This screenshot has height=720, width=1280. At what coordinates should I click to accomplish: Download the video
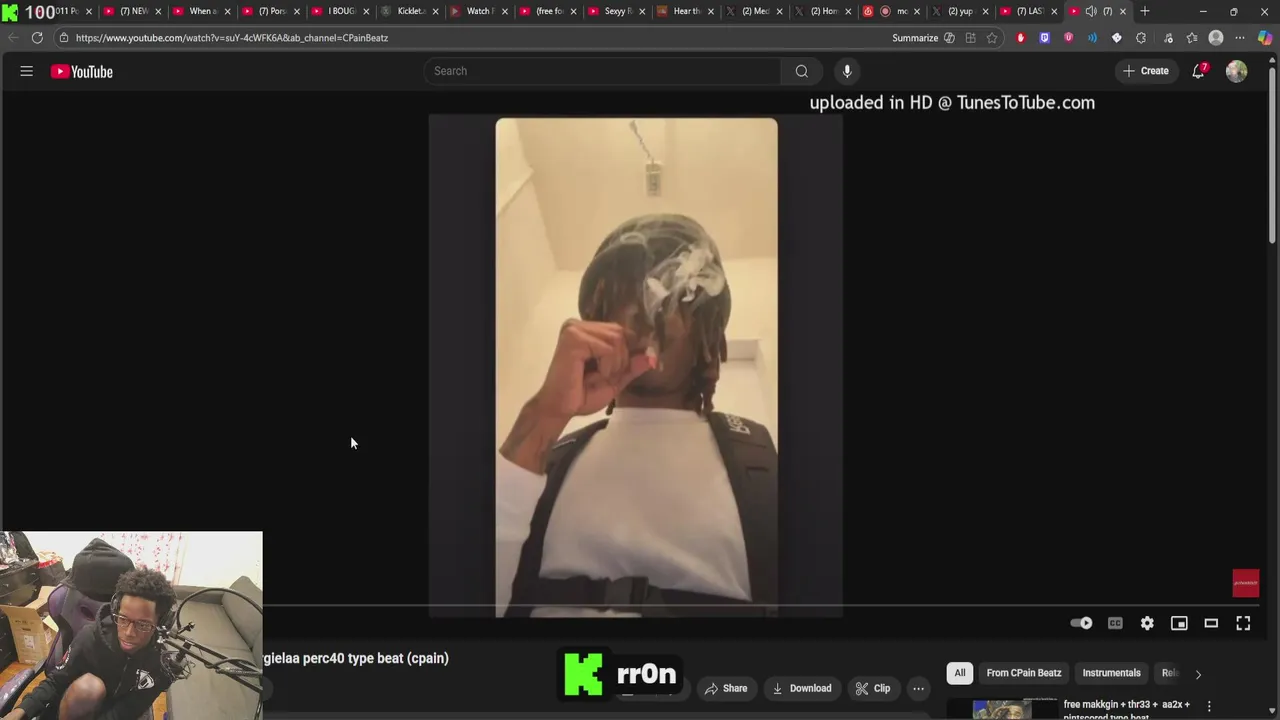(x=802, y=688)
